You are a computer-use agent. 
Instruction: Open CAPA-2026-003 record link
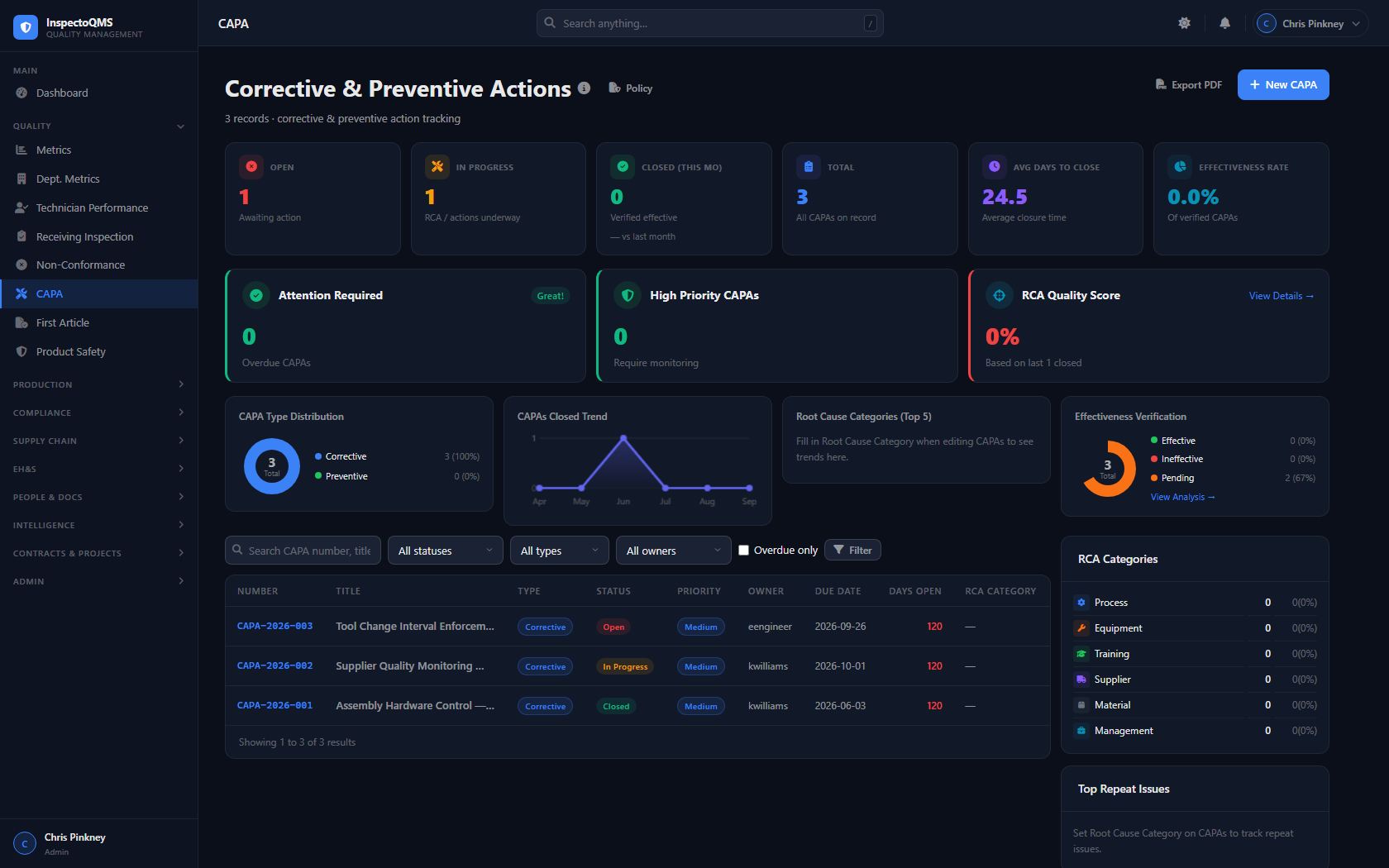click(274, 626)
